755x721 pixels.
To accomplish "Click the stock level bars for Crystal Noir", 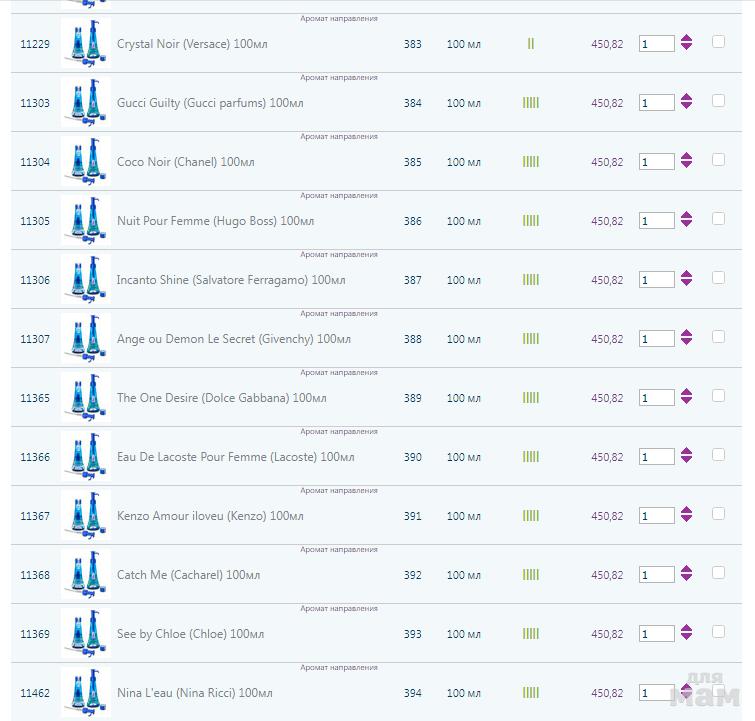I will pyautogui.click(x=530, y=44).
